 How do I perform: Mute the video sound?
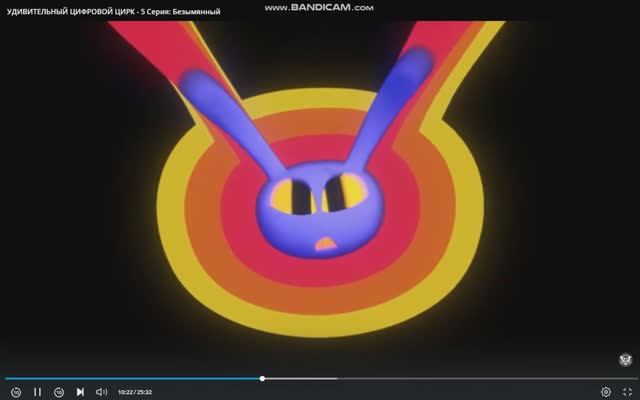[x=101, y=392]
